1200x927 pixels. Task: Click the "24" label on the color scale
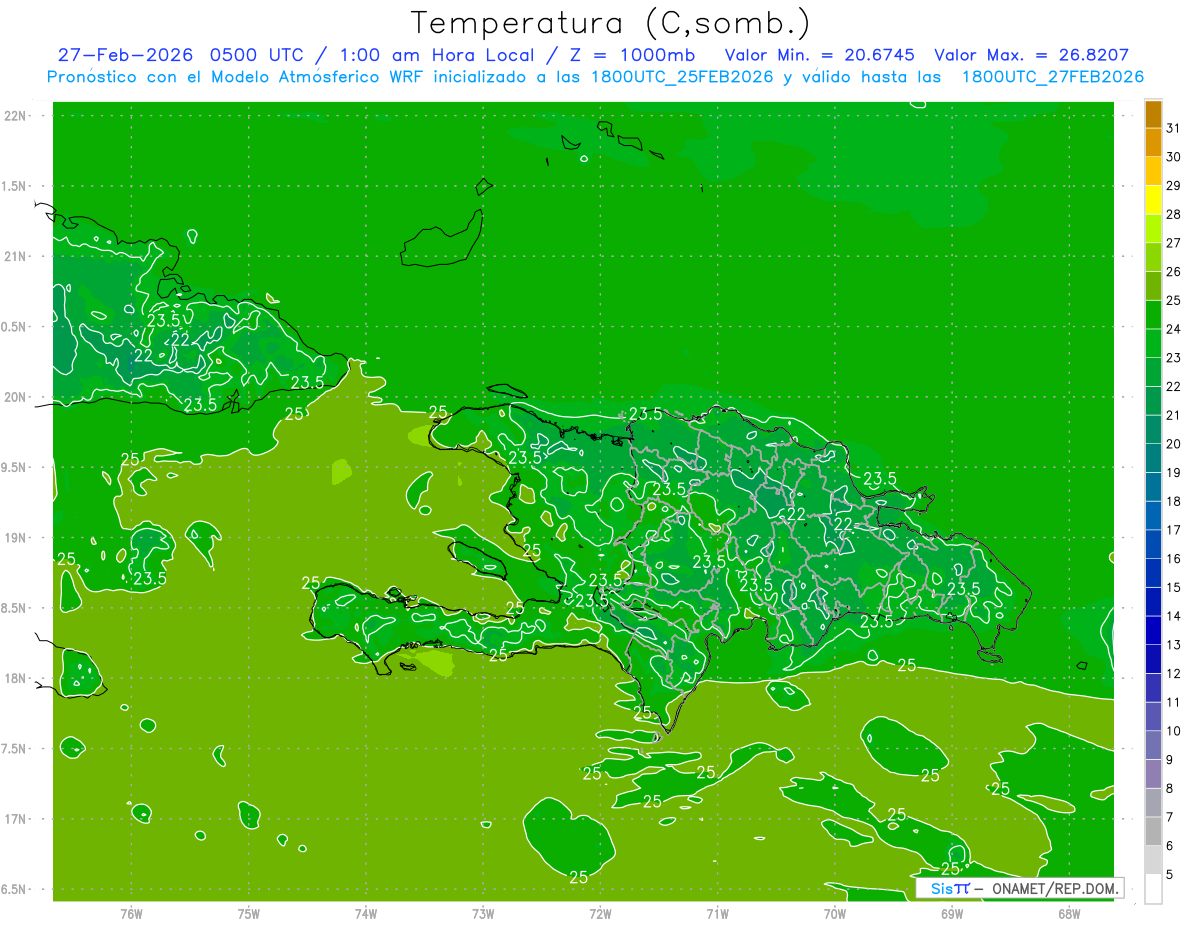pyautogui.click(x=1173, y=329)
